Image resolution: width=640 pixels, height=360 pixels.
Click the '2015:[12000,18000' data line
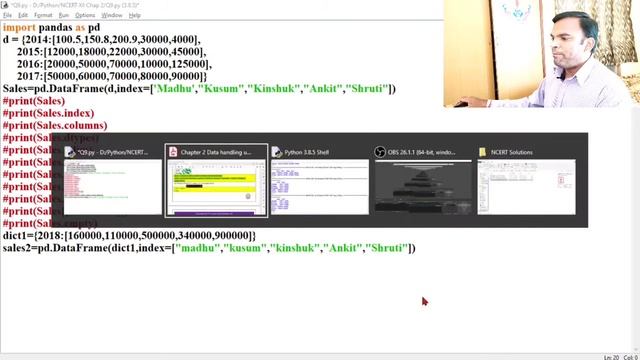click(x=111, y=52)
